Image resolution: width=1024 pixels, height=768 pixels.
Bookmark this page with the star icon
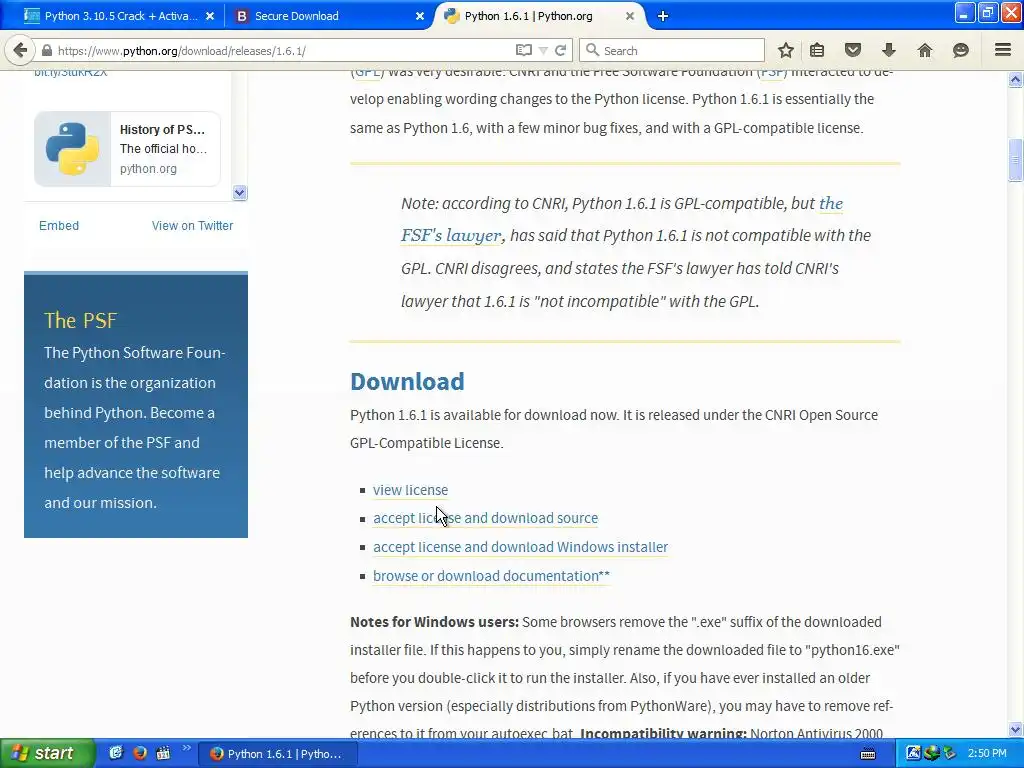coord(786,50)
